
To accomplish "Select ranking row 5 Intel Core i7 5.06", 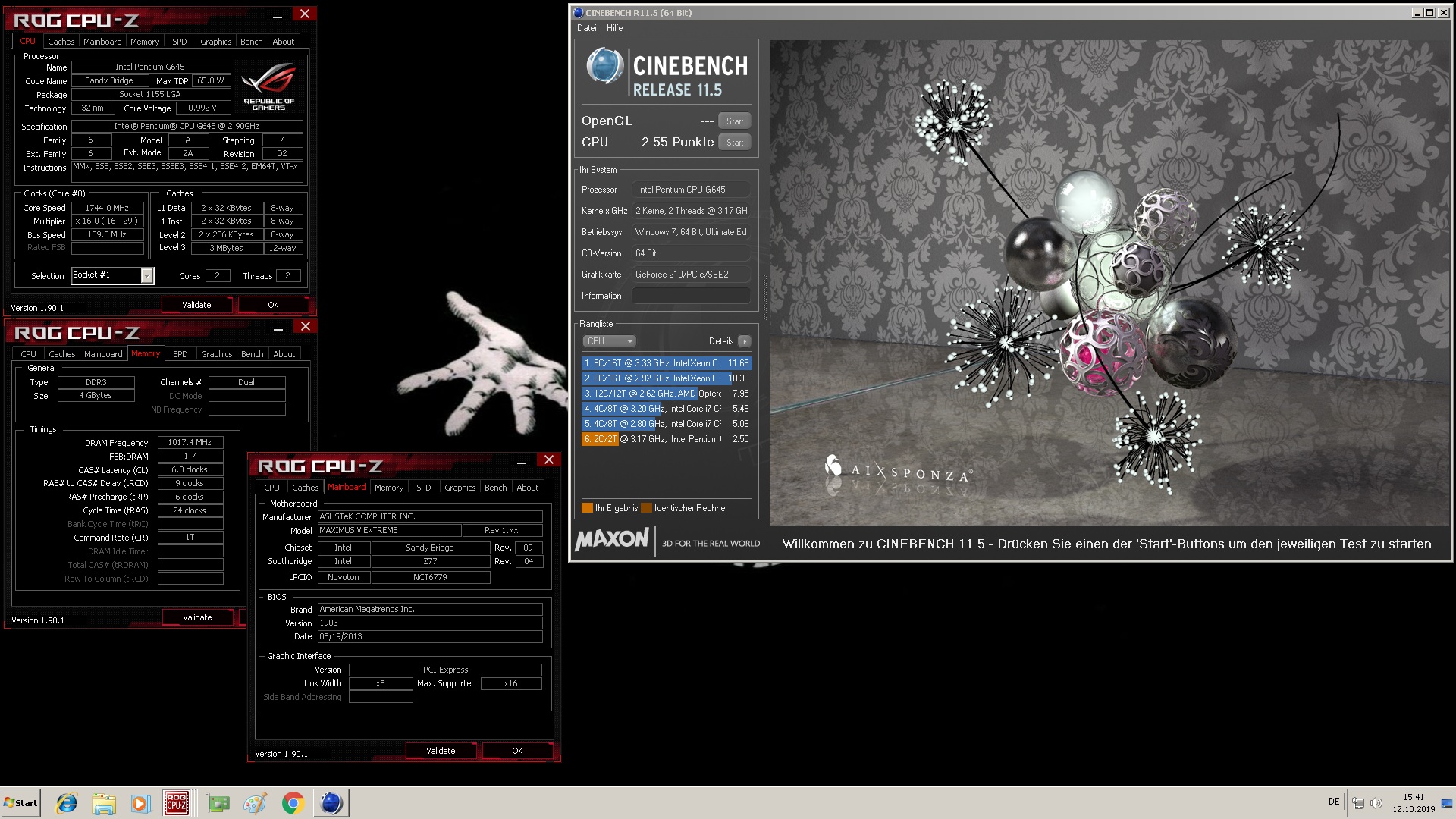I will pyautogui.click(x=667, y=424).
